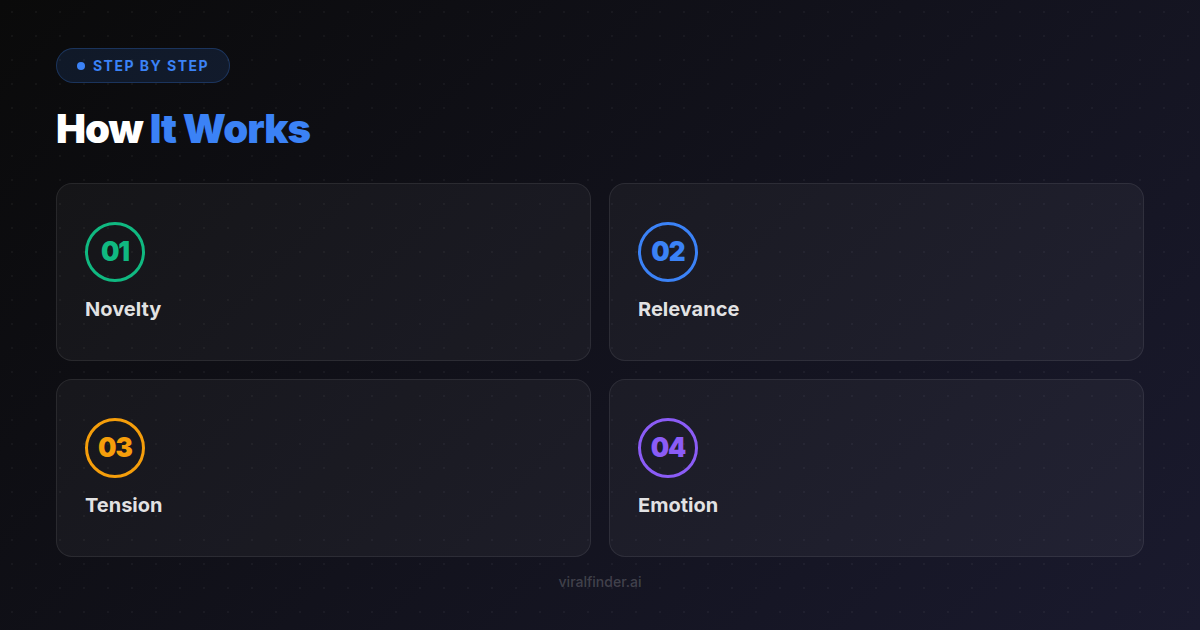Expand the Novelty step details
This screenshot has width=1200, height=630.
click(324, 271)
